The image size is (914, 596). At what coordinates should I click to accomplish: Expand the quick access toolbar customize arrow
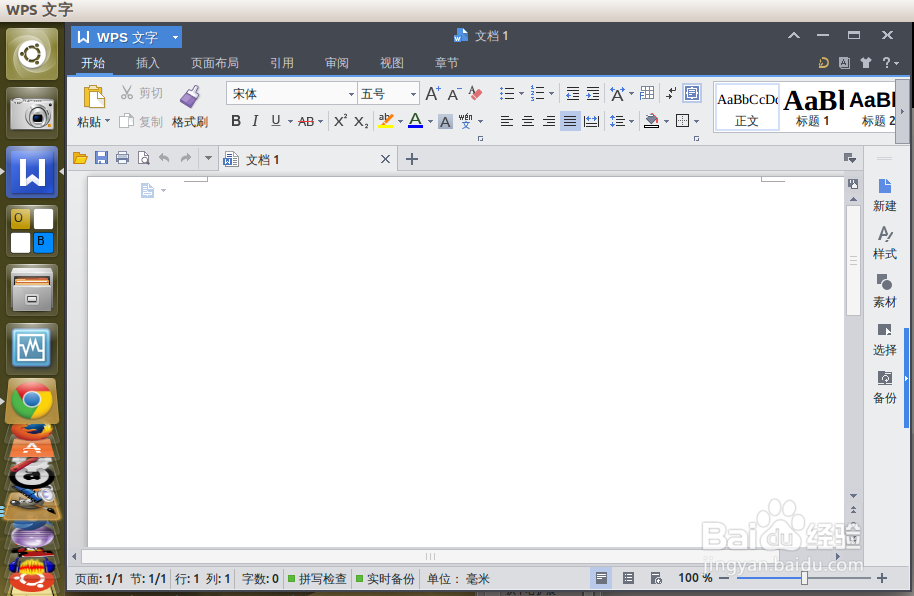click(x=208, y=158)
